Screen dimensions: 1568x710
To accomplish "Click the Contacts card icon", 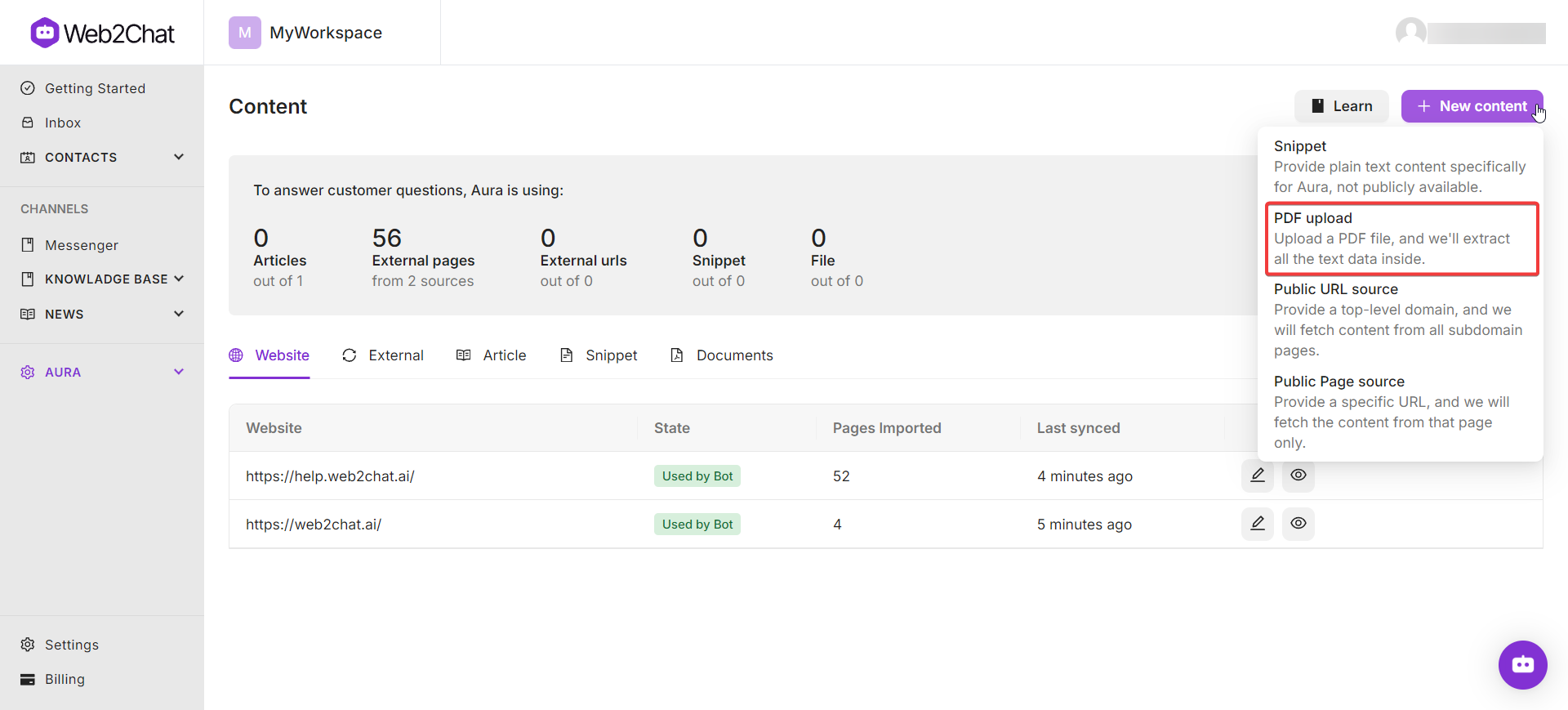I will coord(28,157).
